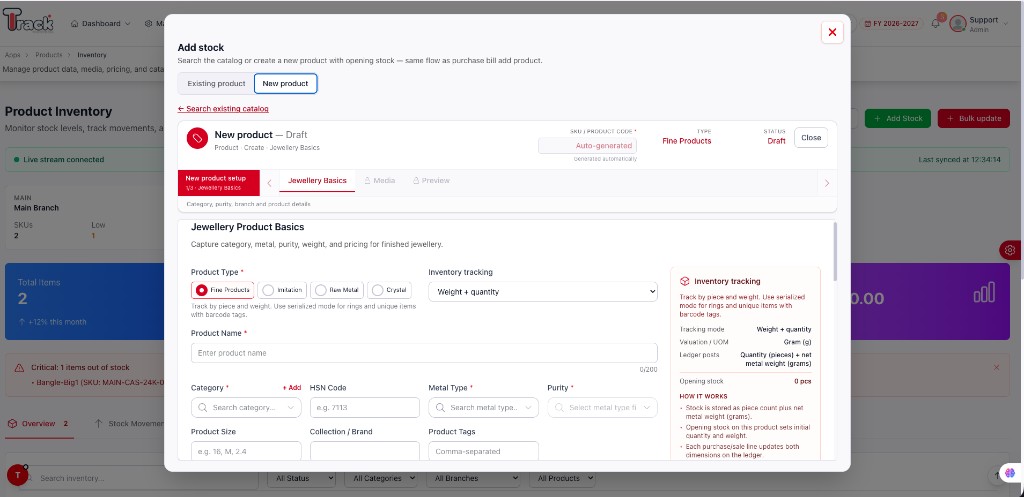Click the Auto-generated SKU code field

tap(587, 146)
